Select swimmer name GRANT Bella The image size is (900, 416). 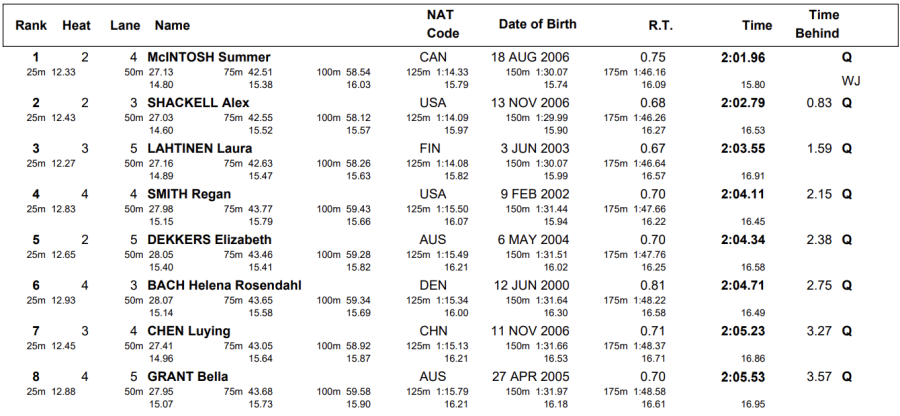coord(188,377)
